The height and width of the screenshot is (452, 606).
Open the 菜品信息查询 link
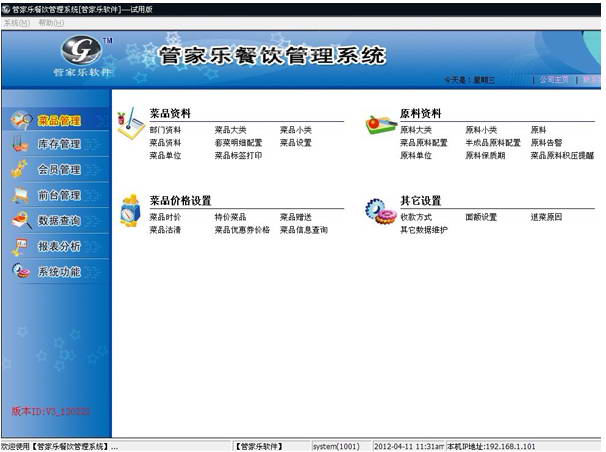point(304,230)
